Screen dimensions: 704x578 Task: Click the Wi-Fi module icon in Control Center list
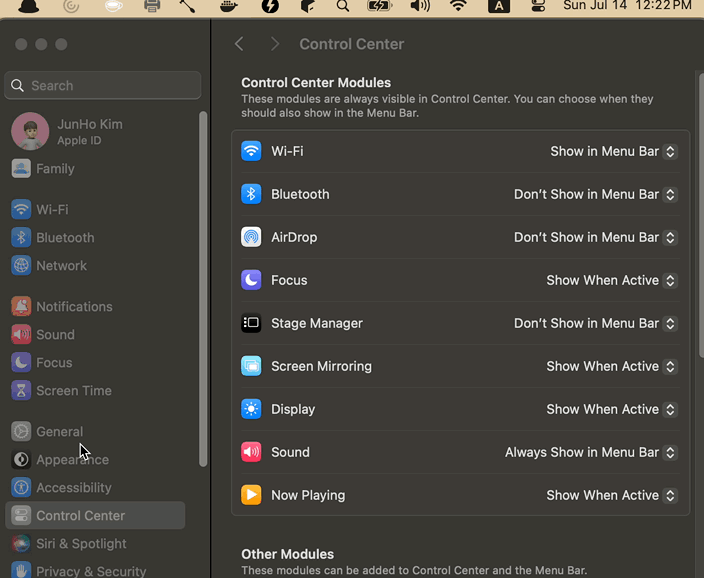[251, 151]
